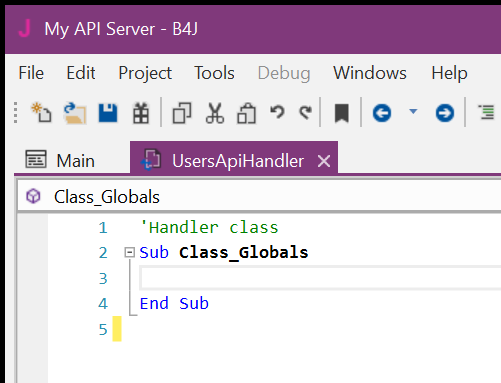Collapse the Sub Class_Globals code block
Screen dimensions: 501x383
click(129, 252)
